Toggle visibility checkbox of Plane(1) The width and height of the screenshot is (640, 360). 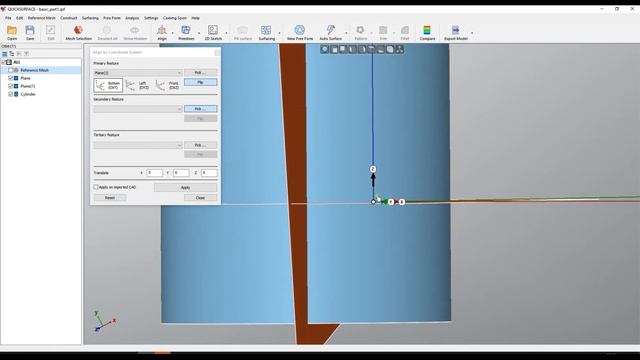(x=11, y=86)
